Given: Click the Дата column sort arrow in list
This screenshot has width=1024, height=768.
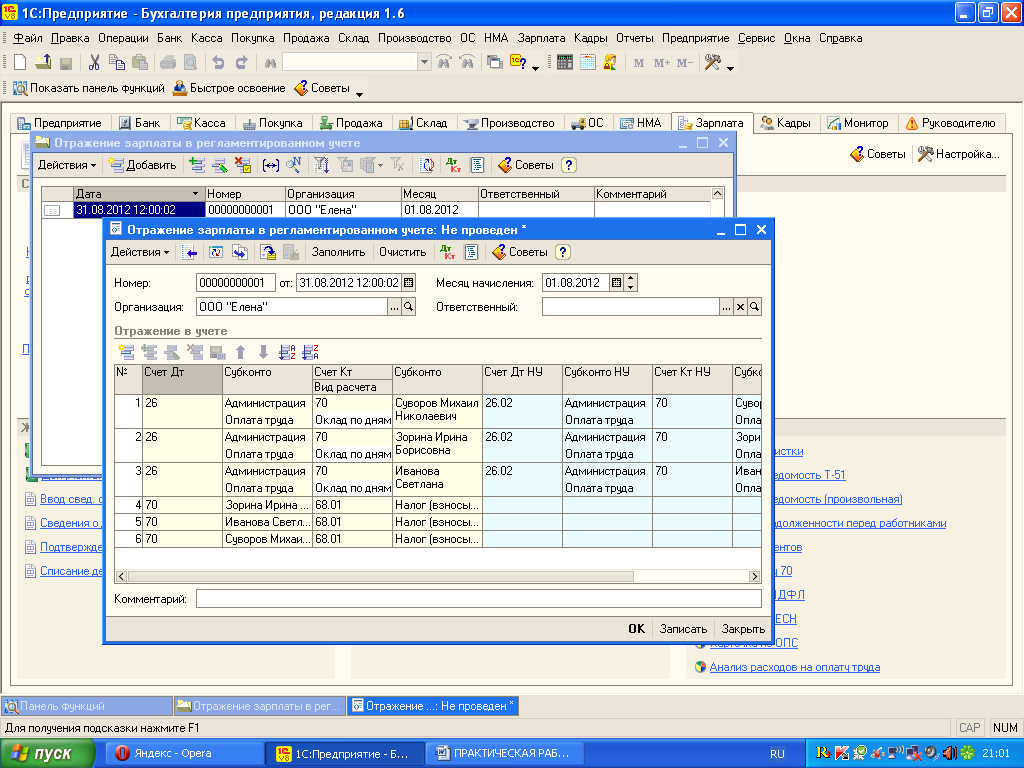Looking at the screenshot, I should pos(195,194).
